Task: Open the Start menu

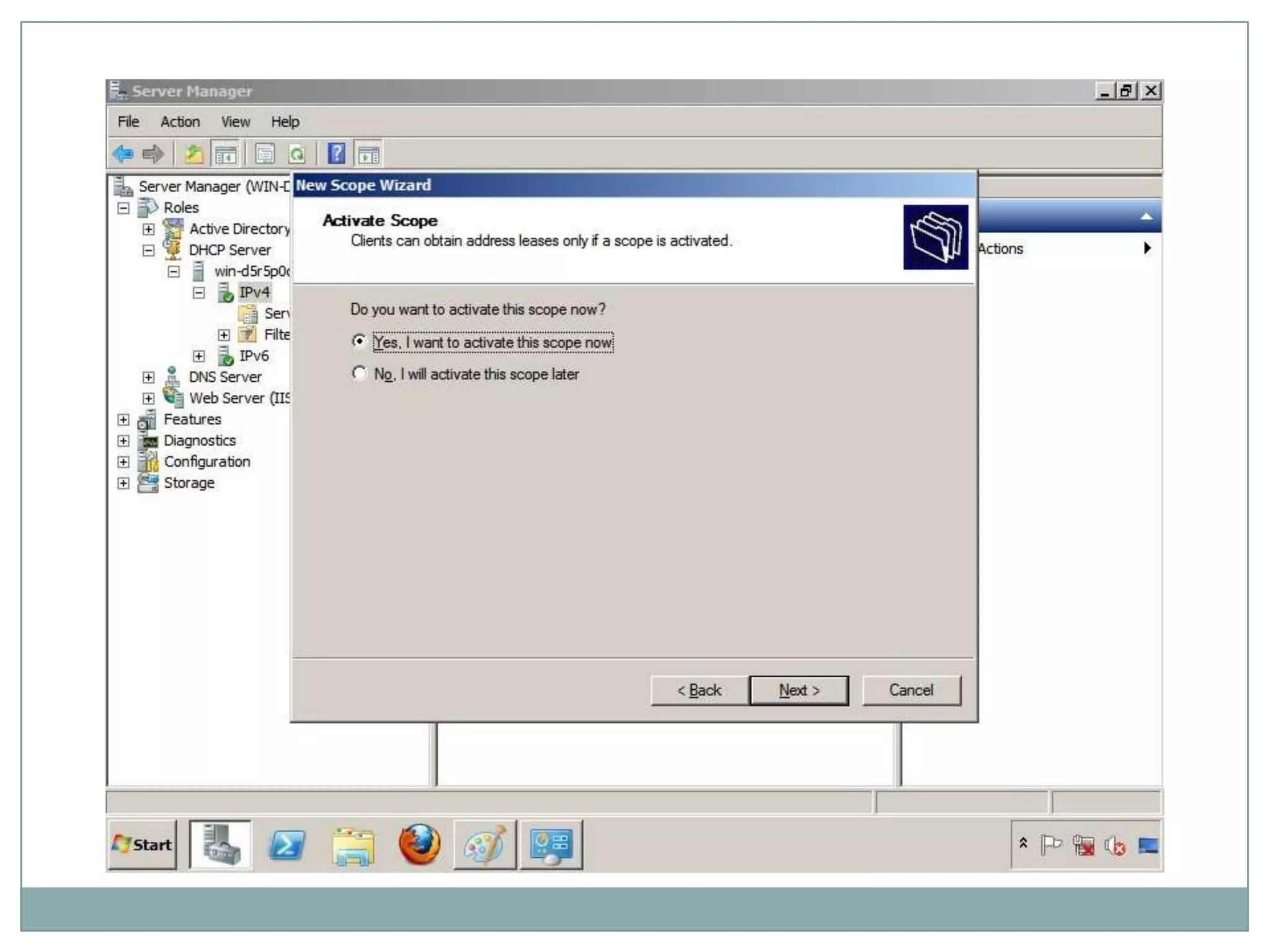Action: point(142,845)
